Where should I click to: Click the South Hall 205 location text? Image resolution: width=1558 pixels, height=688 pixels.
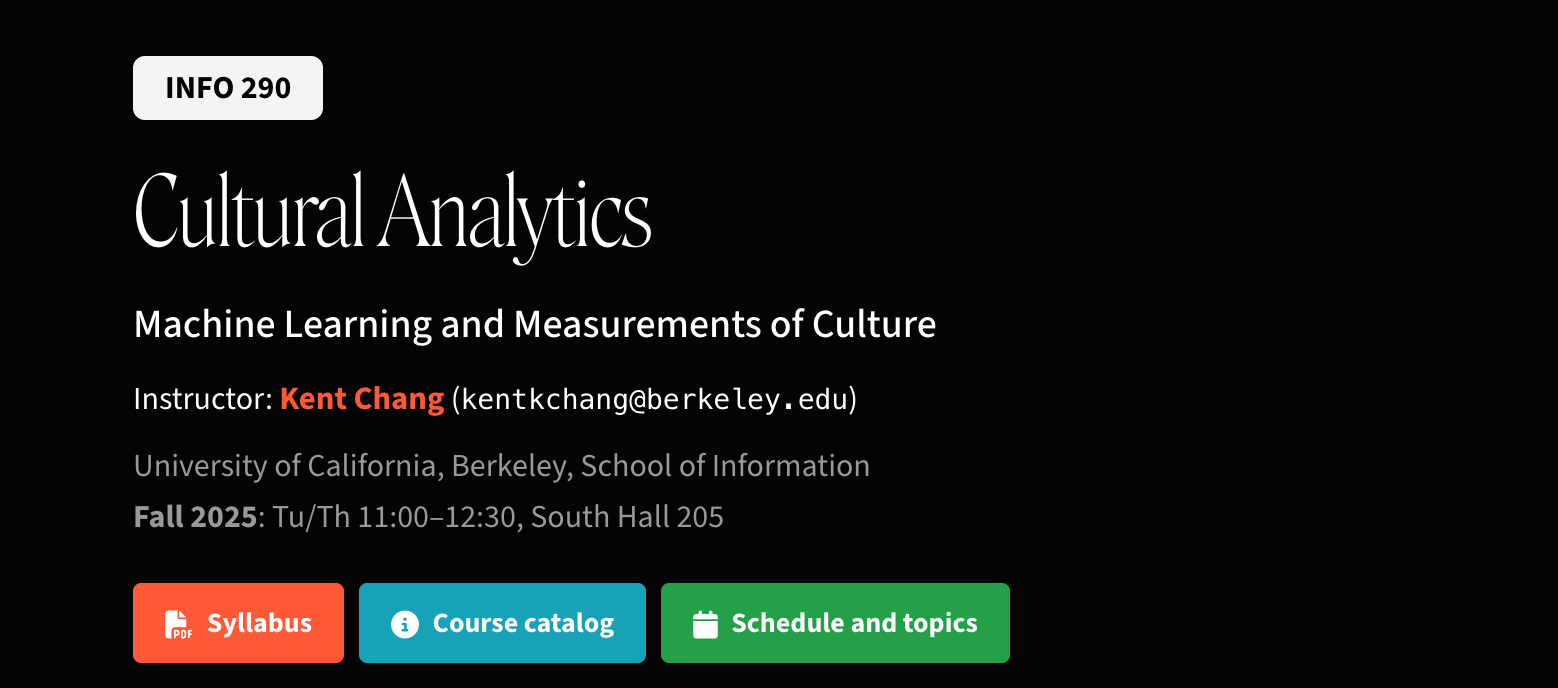[627, 517]
